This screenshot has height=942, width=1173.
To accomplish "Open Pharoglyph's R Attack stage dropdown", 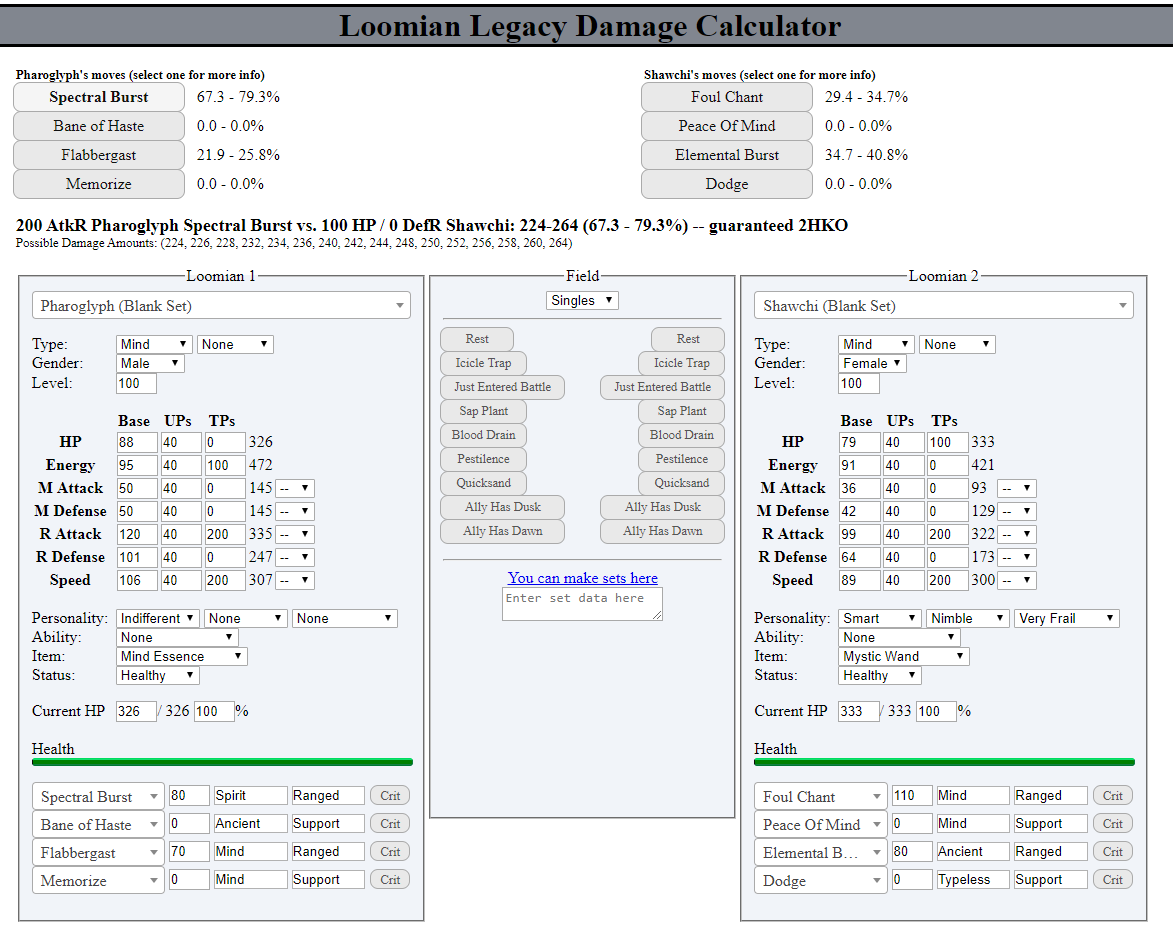I will 295,534.
